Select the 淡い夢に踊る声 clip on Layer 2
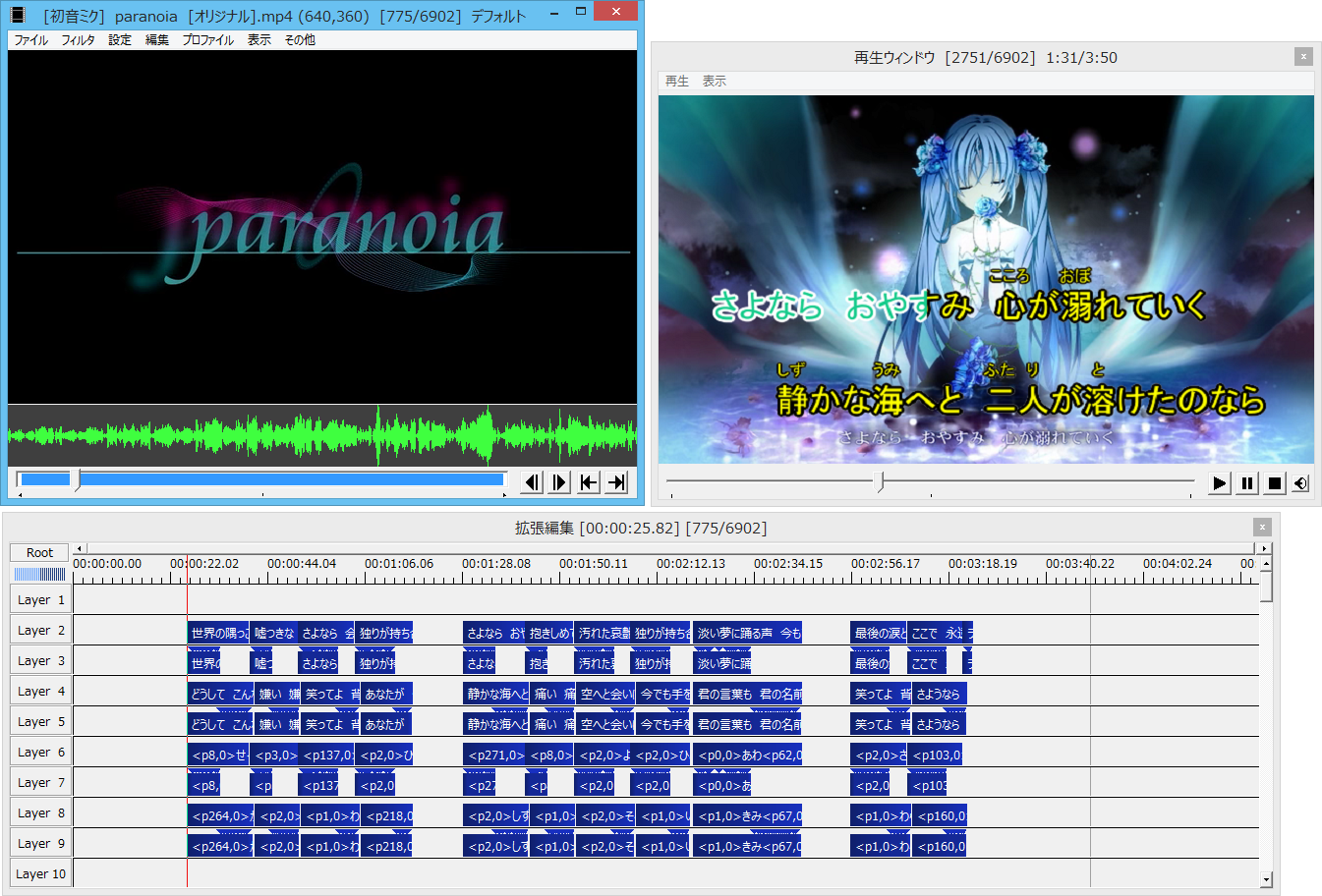This screenshot has width=1322, height=896. [747, 633]
